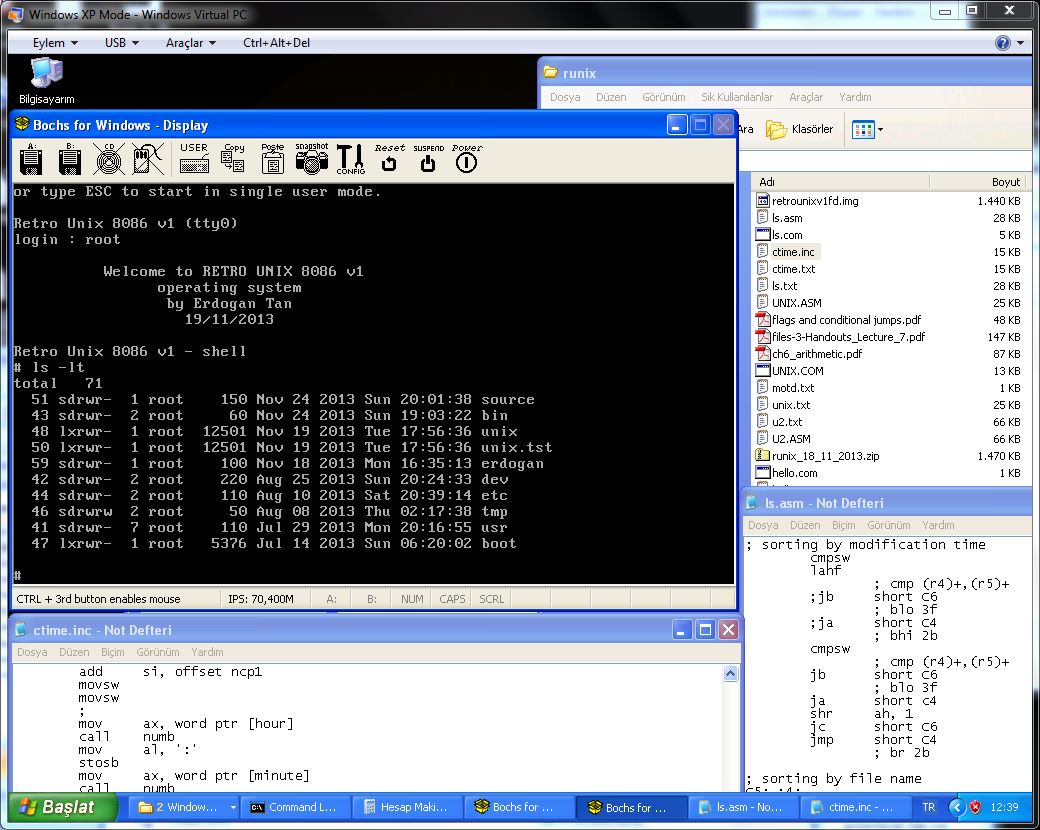Image resolution: width=1040 pixels, height=830 pixels.
Task: Open Düzen menu in ctime.inc Notepad
Action: click(74, 652)
